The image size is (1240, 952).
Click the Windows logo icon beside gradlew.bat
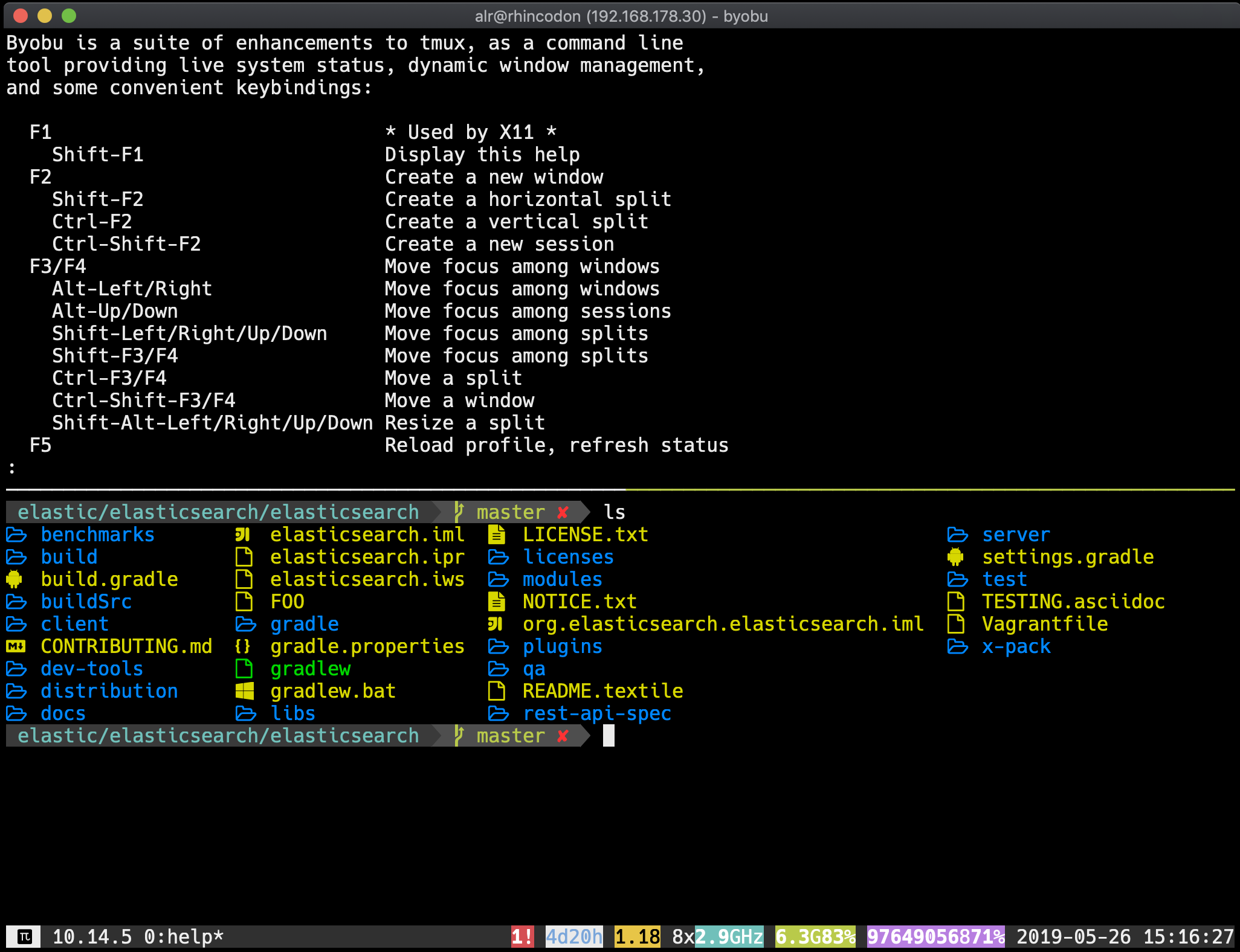click(244, 692)
